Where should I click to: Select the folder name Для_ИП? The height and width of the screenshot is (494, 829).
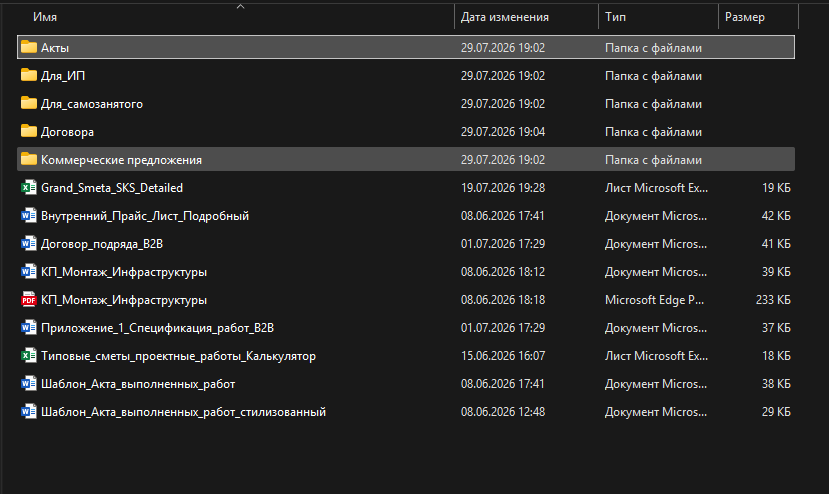(x=63, y=76)
